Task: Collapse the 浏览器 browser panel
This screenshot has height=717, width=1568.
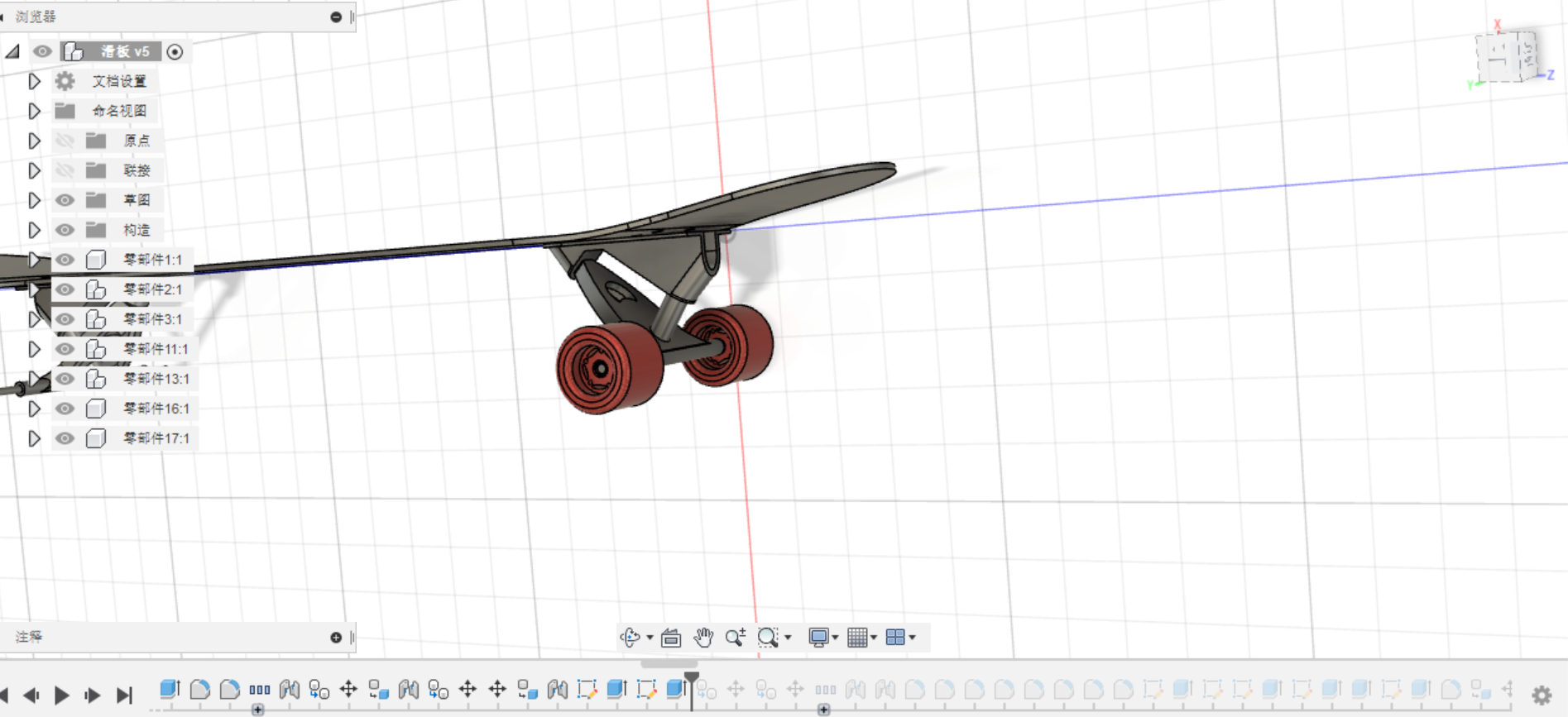Action: (336, 17)
